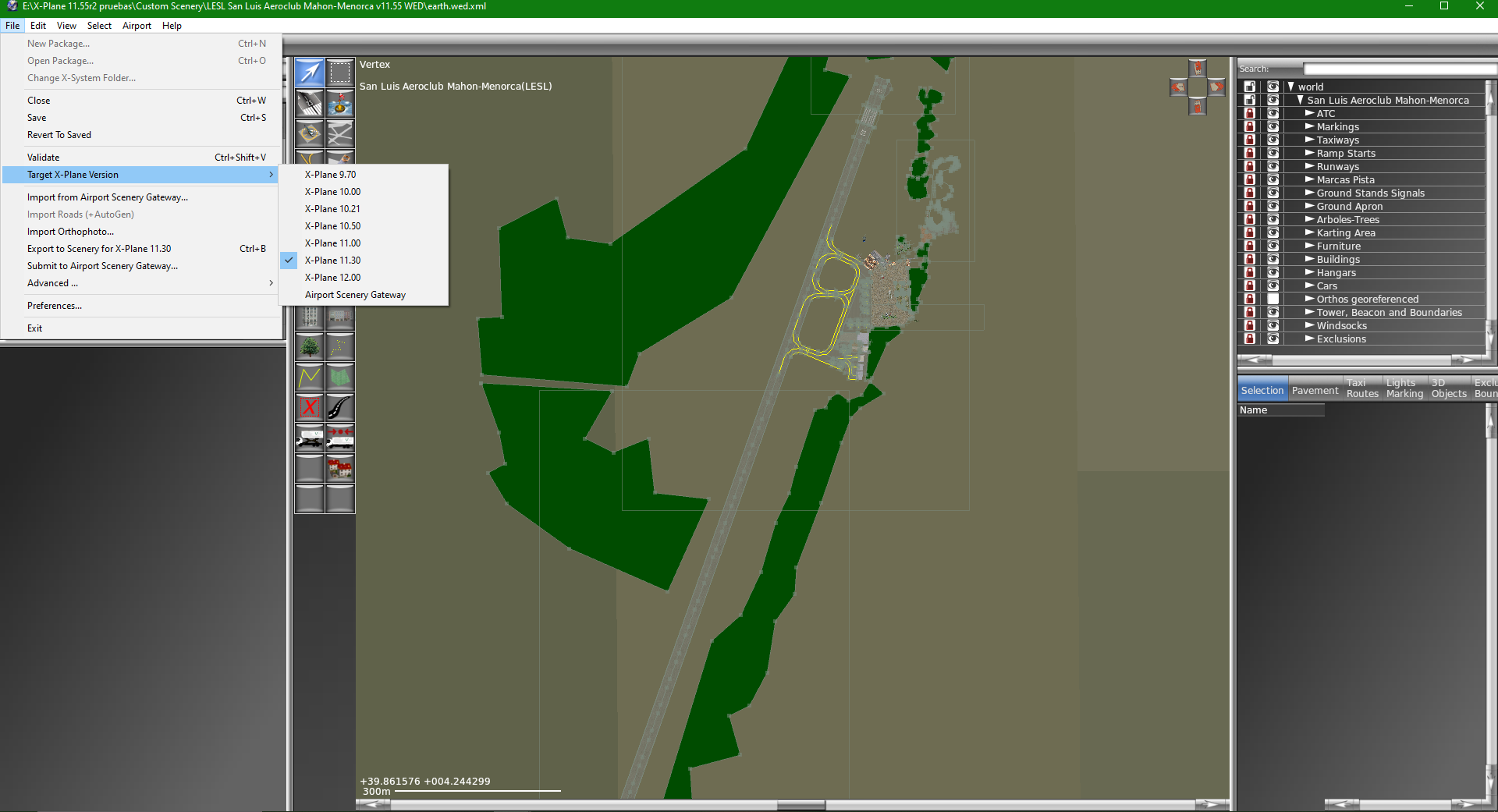Click Export to Scenery for X-Plane 11.30
The height and width of the screenshot is (812, 1498).
click(x=140, y=249)
